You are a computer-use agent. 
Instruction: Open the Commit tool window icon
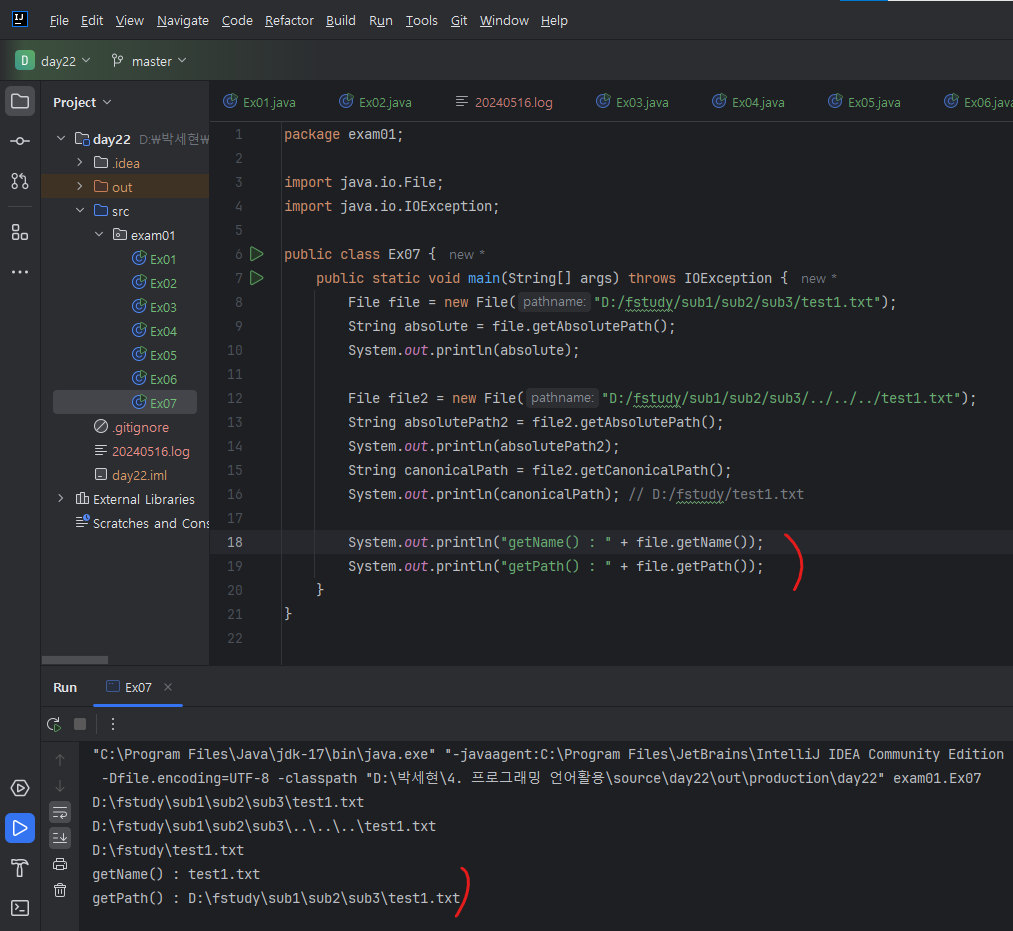tap(20, 141)
